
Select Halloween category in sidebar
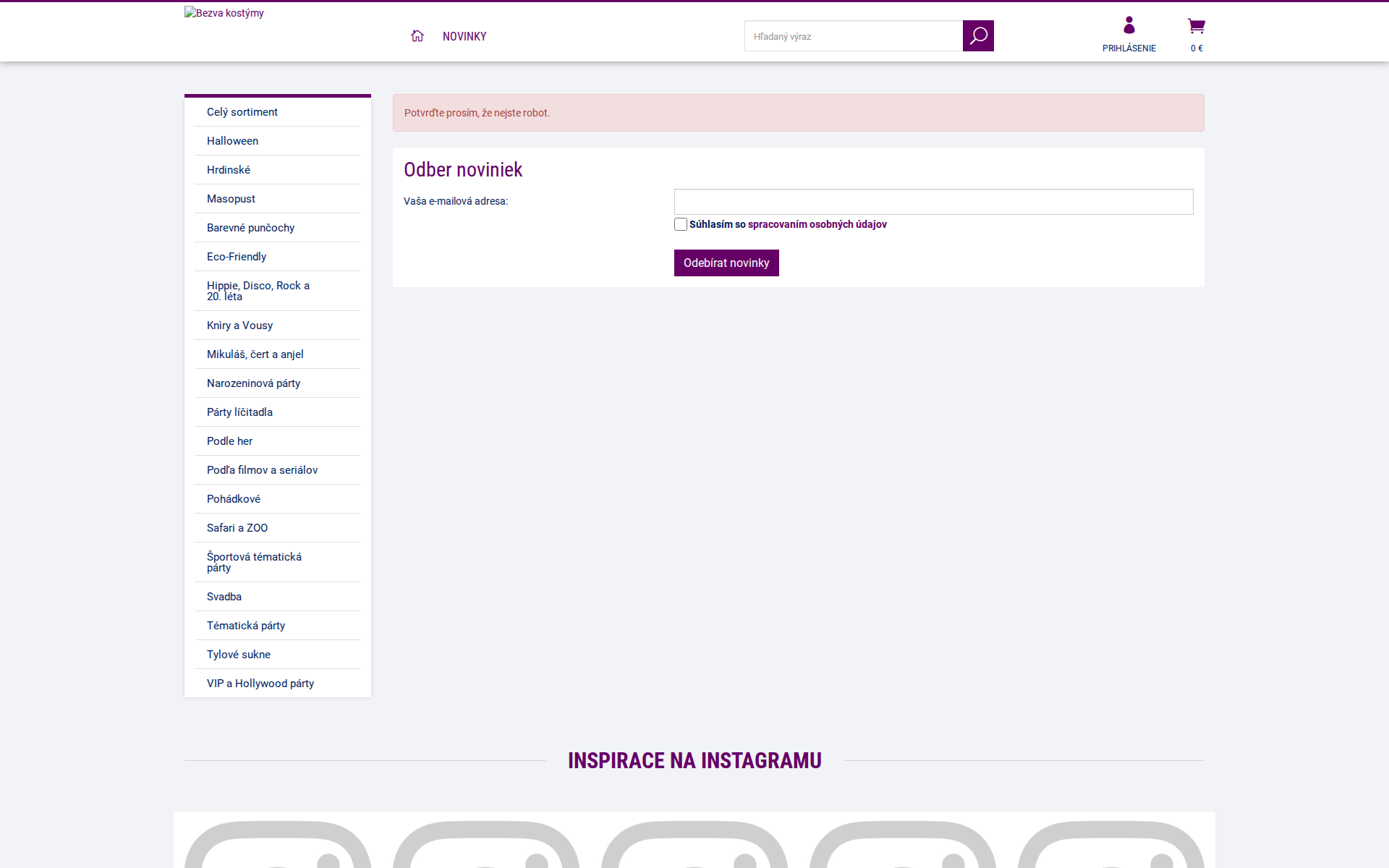click(232, 141)
